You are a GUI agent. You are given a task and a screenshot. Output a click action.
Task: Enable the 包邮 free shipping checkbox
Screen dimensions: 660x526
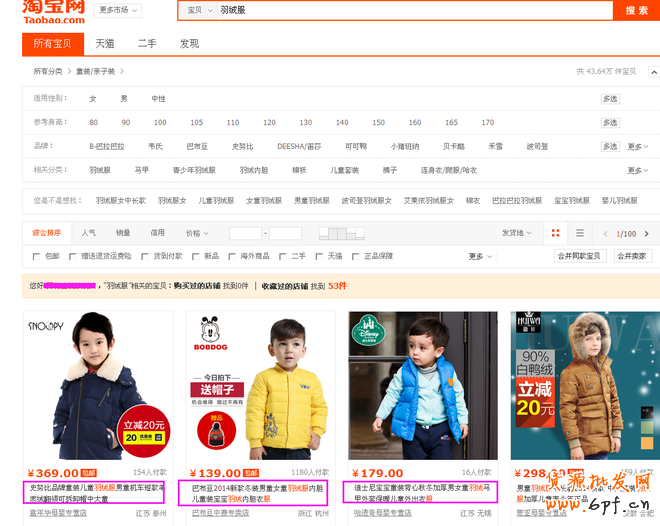click(38, 256)
